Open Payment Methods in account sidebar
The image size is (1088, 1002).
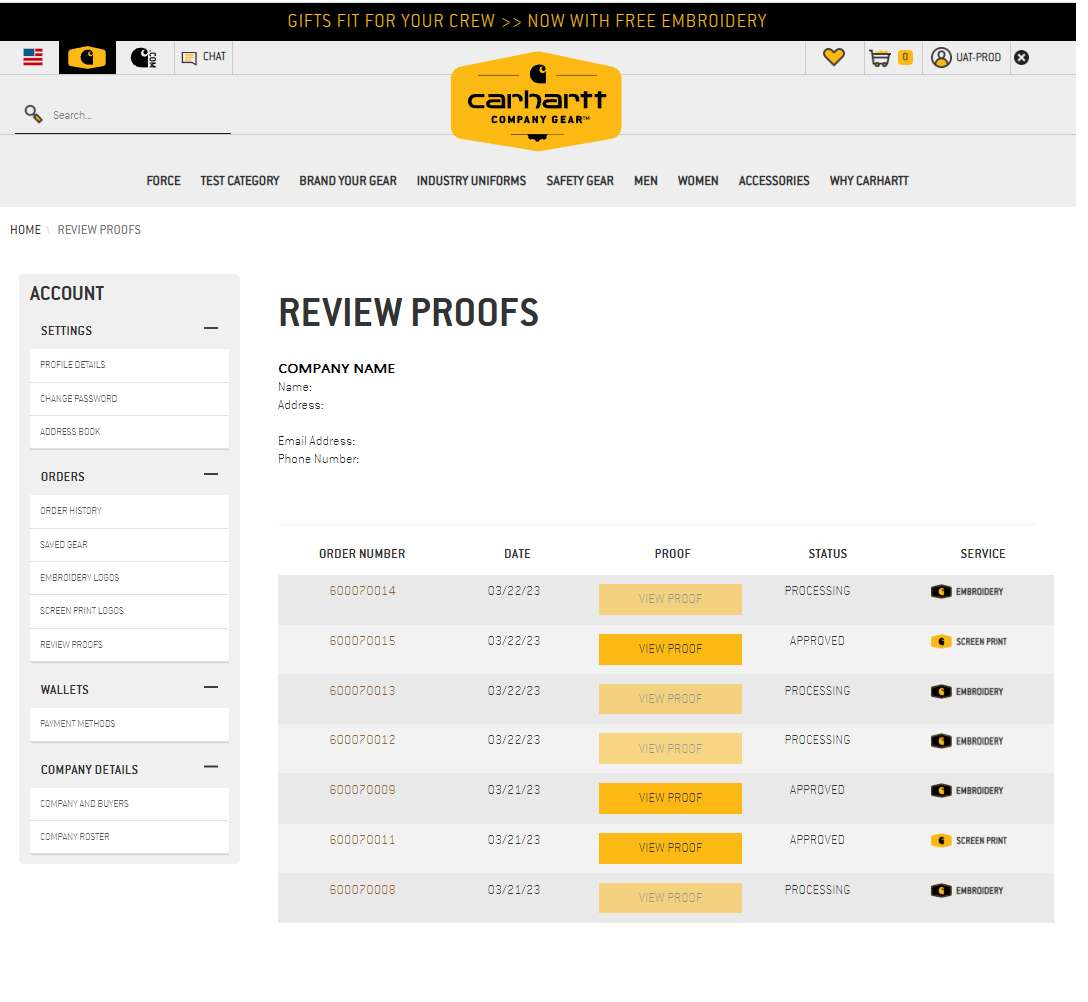130,724
